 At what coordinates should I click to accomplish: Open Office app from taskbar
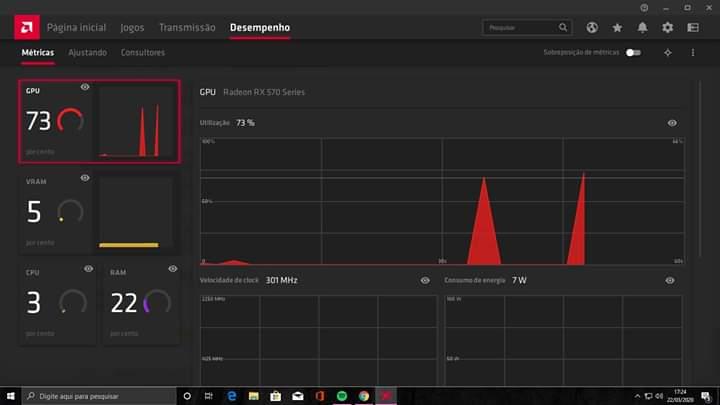320,396
